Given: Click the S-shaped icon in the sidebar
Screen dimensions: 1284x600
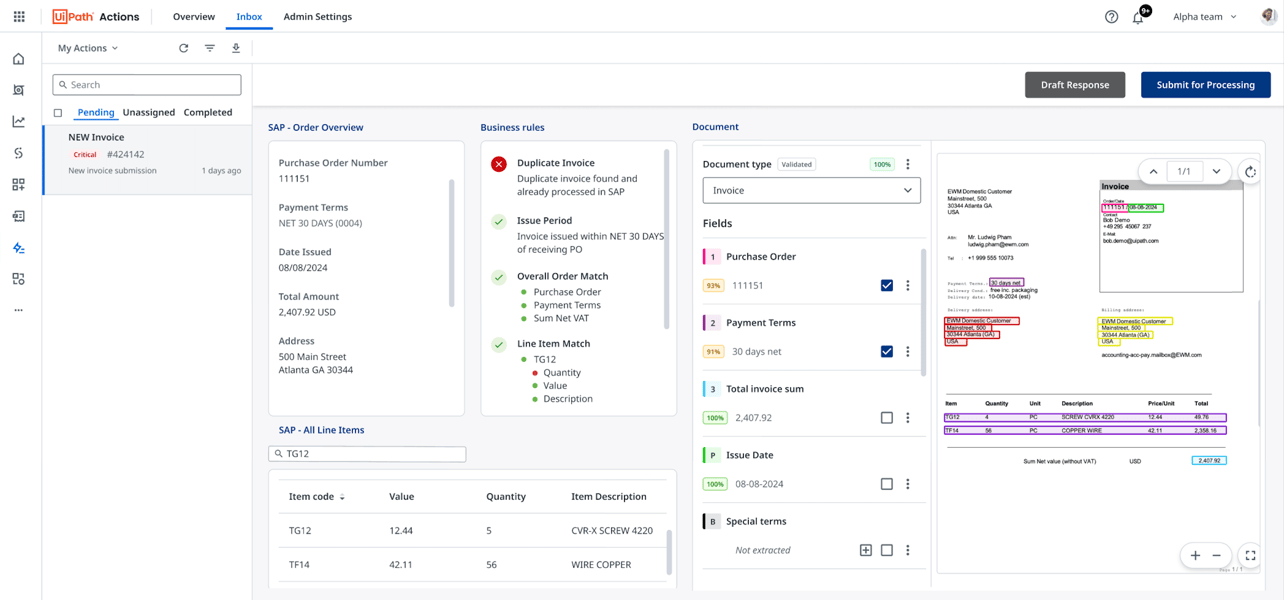Looking at the screenshot, I should pos(19,153).
